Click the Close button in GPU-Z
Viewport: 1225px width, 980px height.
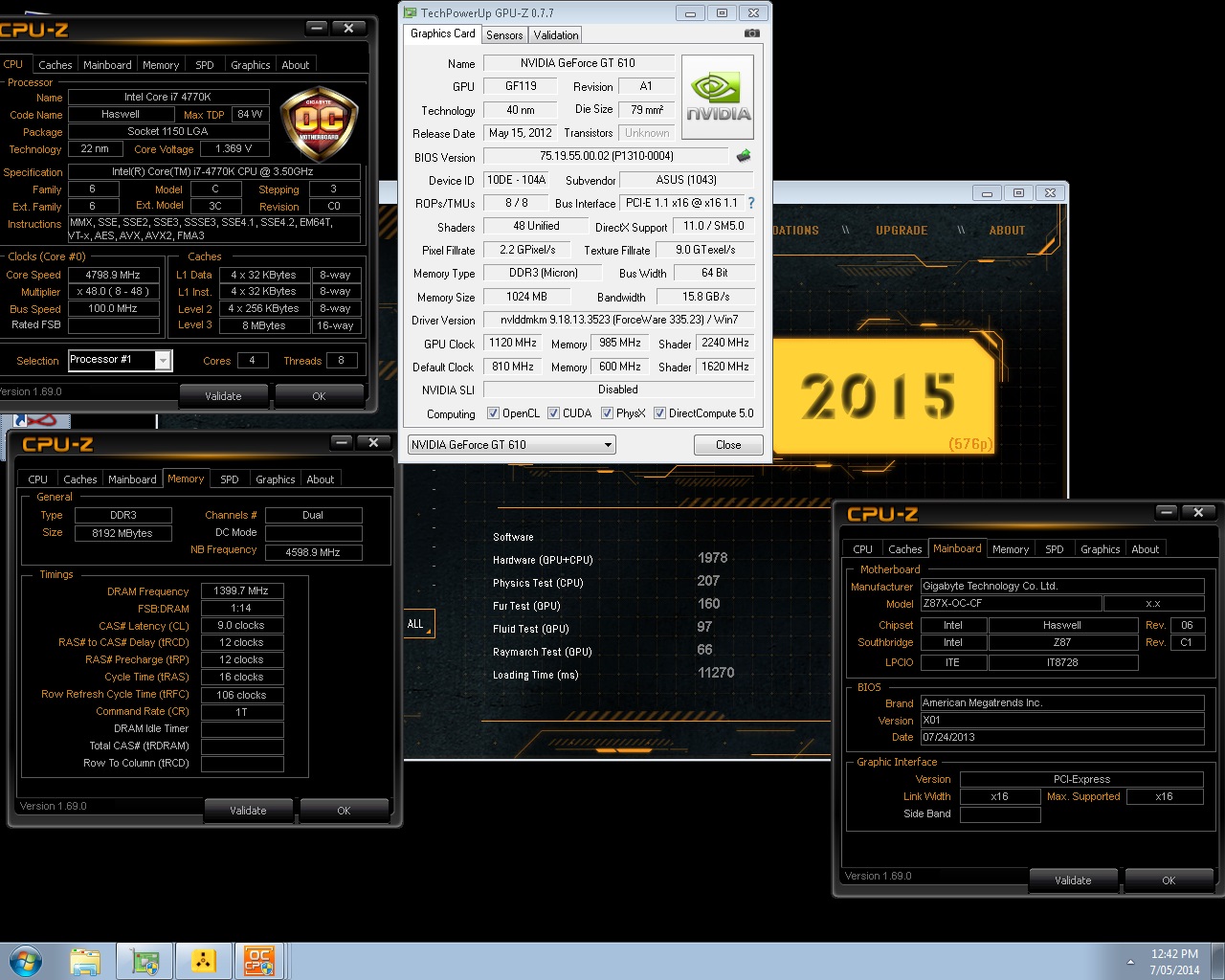tap(727, 445)
